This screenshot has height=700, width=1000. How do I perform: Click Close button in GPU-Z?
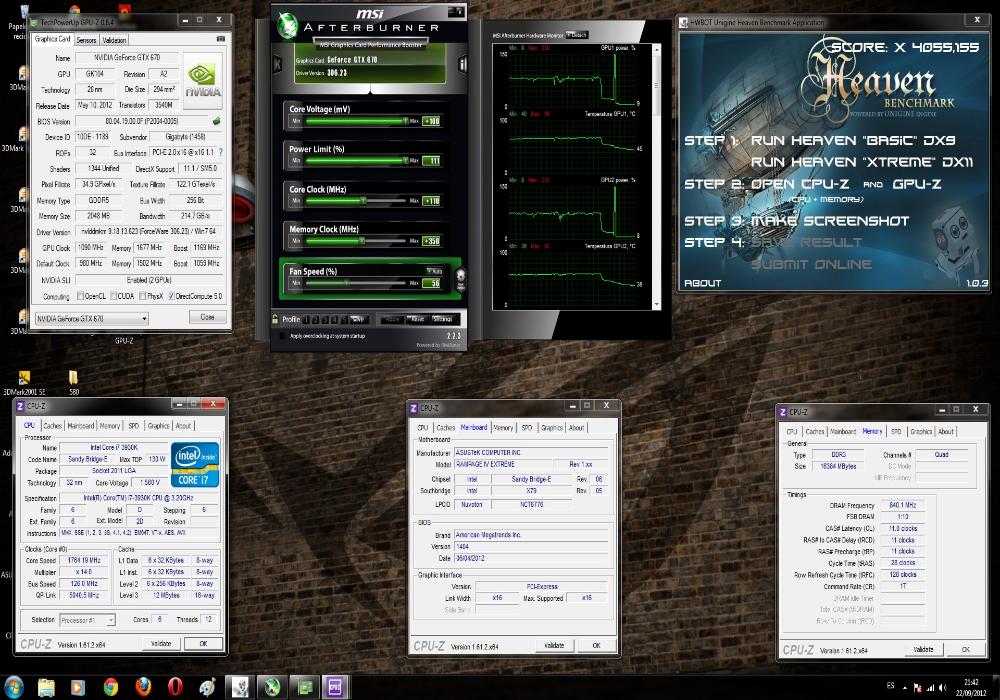click(207, 317)
